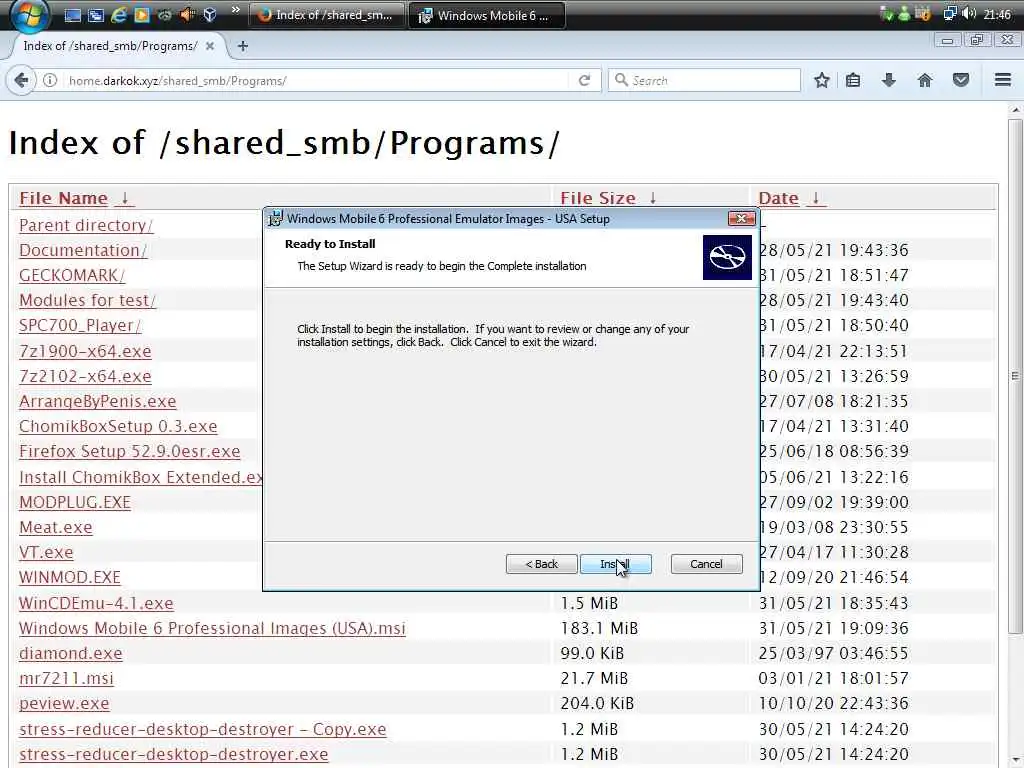Click Back in setup wizard
This screenshot has height=768, width=1024.
point(541,564)
